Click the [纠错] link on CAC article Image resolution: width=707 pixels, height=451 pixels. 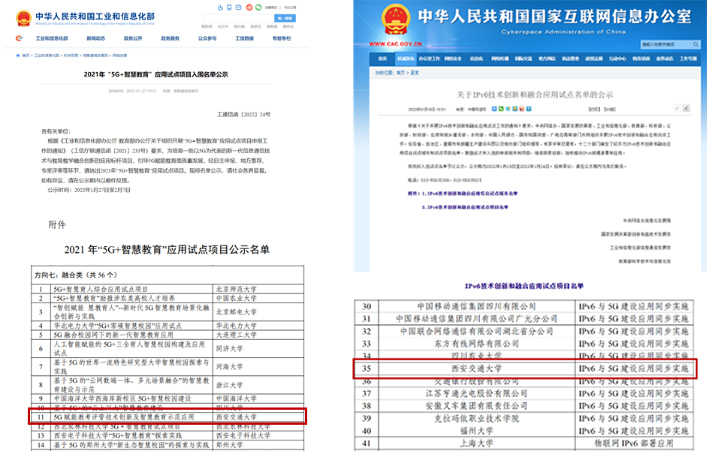[610, 109]
